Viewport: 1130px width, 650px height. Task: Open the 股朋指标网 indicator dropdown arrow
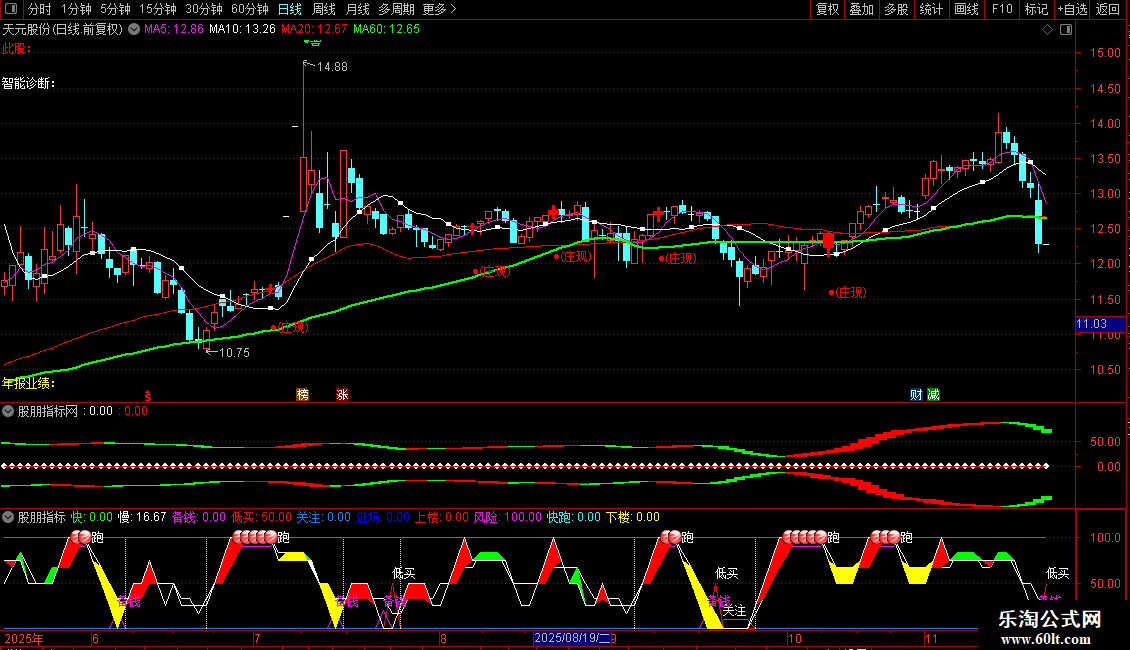click(x=8, y=411)
